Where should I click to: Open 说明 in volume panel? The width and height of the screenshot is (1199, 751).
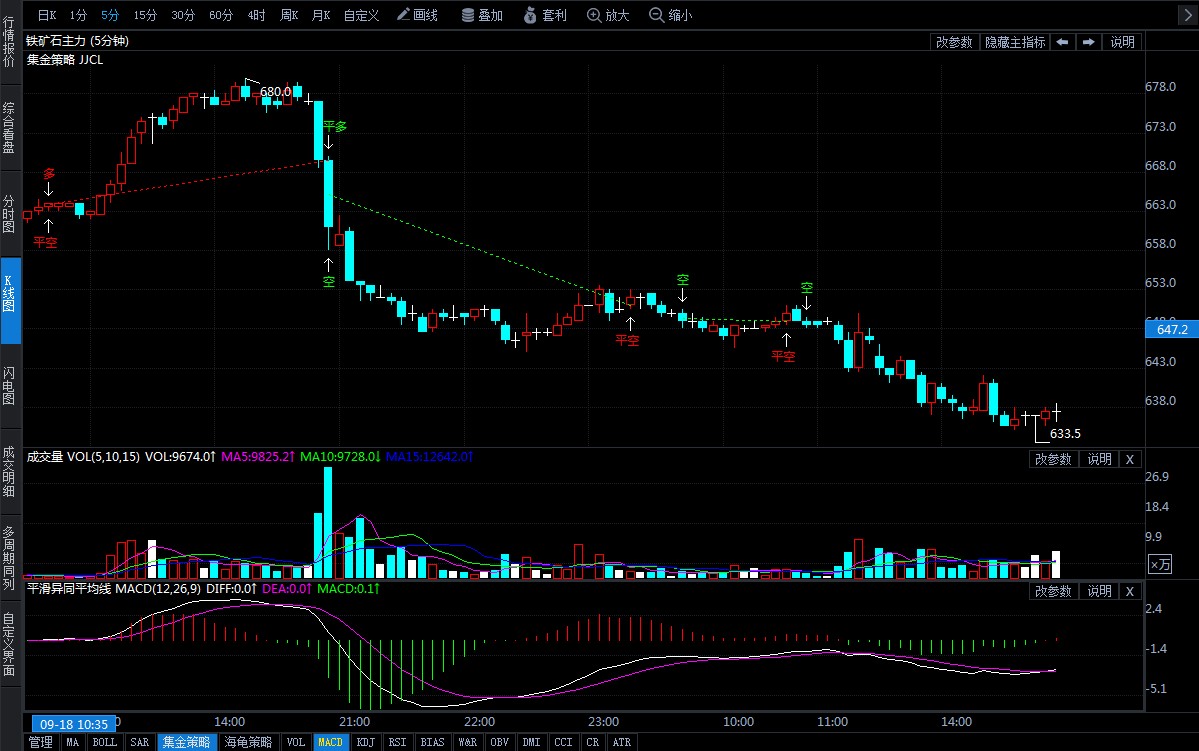click(1099, 460)
